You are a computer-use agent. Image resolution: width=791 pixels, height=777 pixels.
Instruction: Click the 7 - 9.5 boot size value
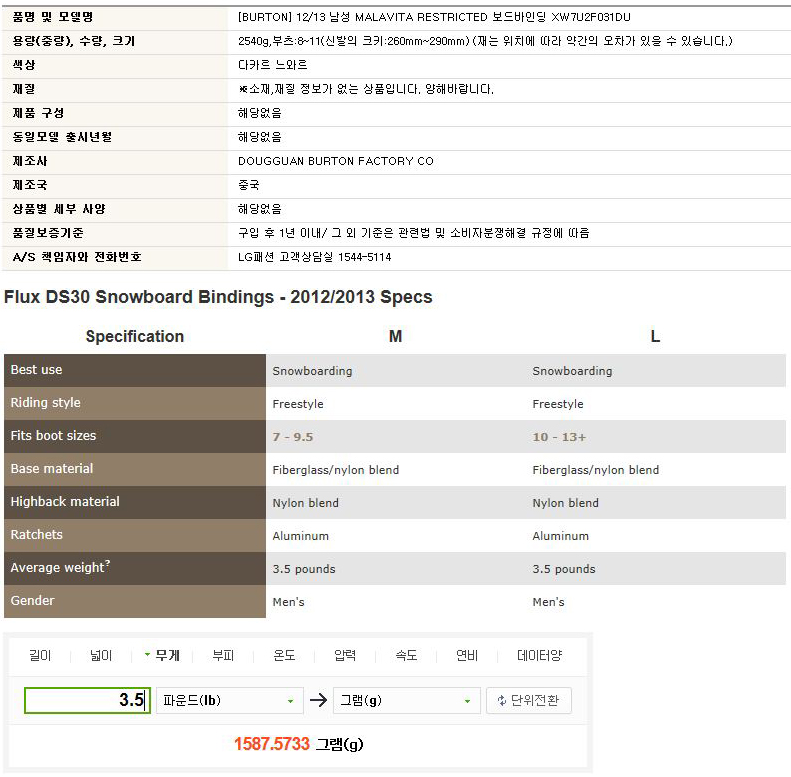(294, 437)
